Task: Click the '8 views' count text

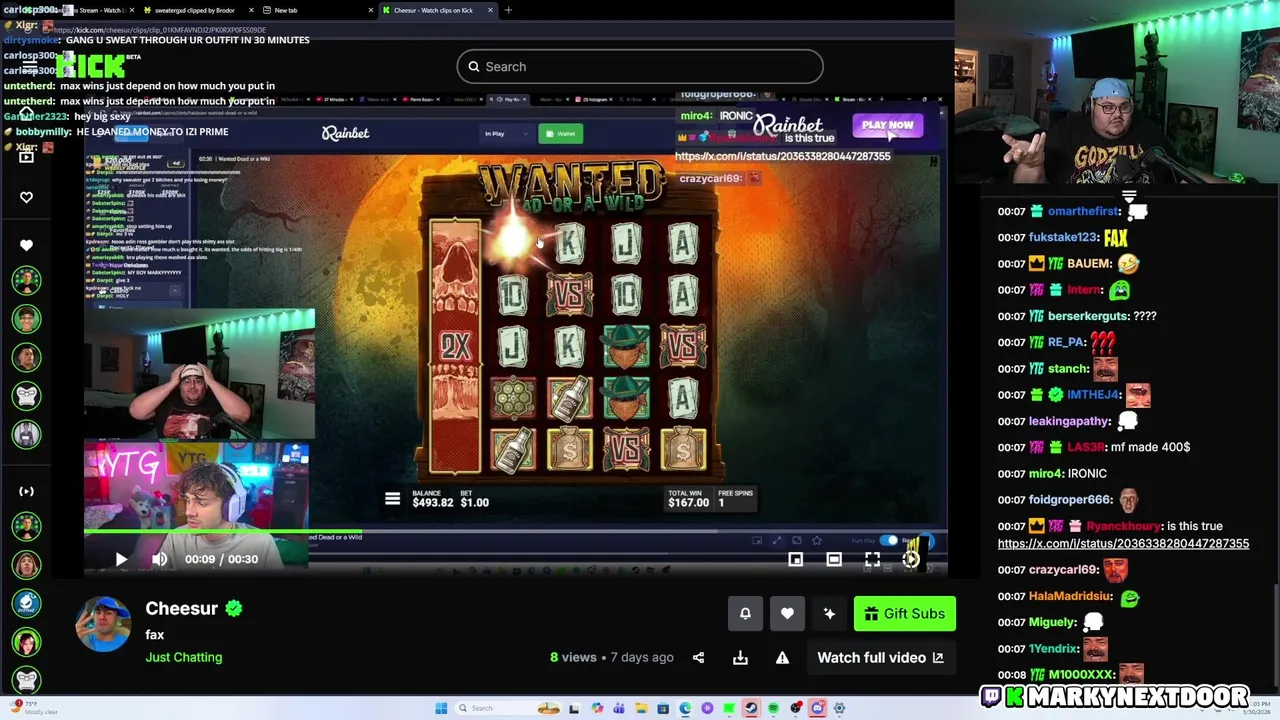Action: pos(573,657)
